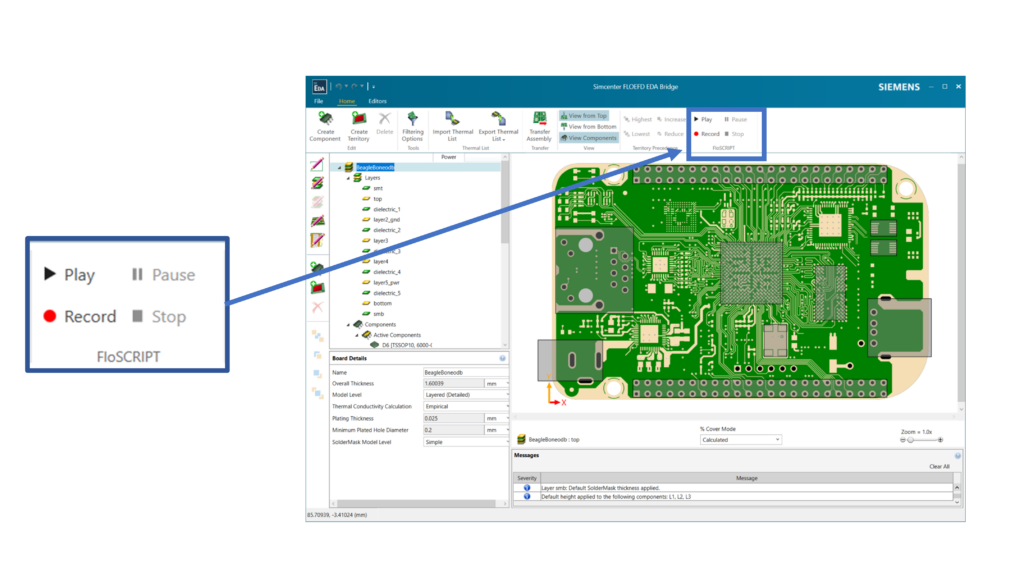The height and width of the screenshot is (576, 1024).
Task: Enable View from Top
Action: pyautogui.click(x=587, y=115)
